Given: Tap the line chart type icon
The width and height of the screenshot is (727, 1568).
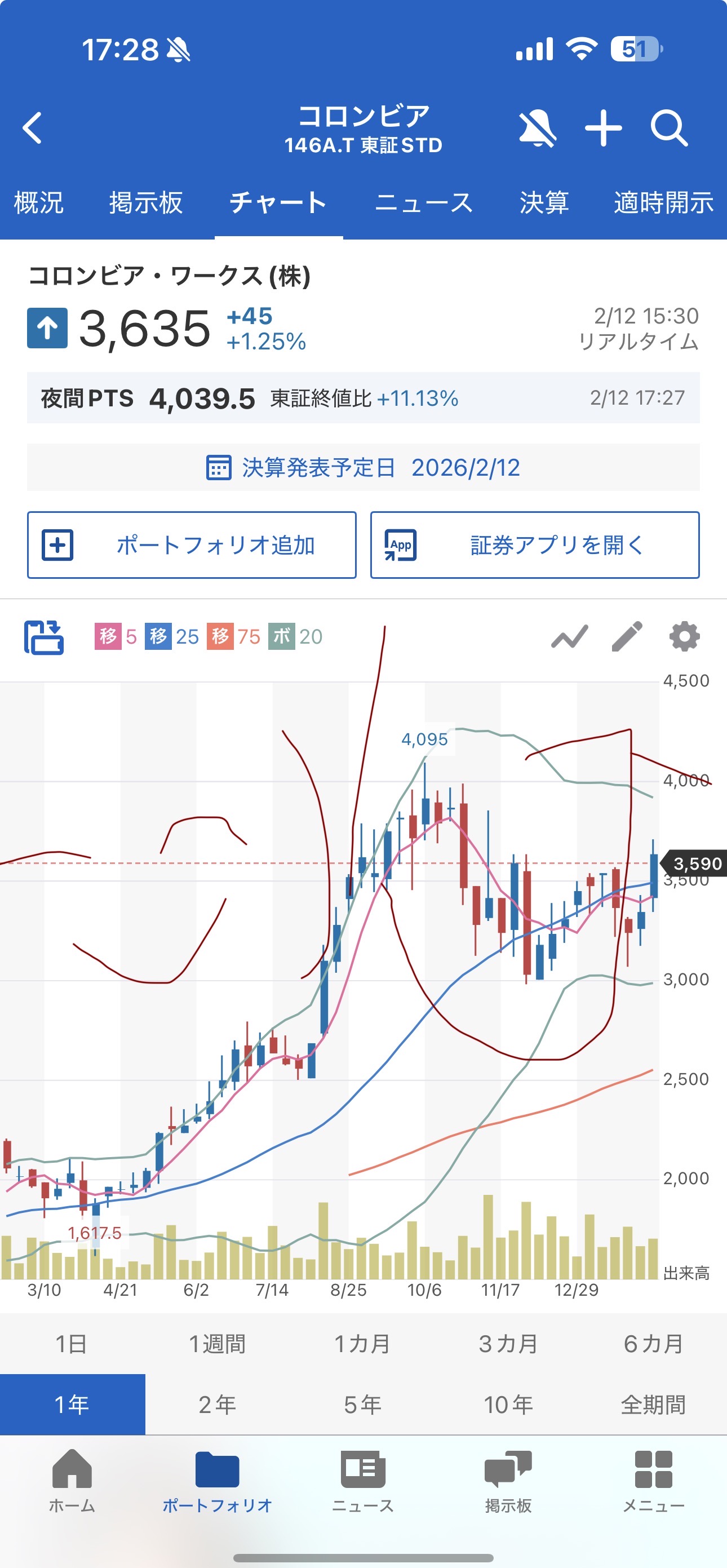Looking at the screenshot, I should pyautogui.click(x=569, y=637).
